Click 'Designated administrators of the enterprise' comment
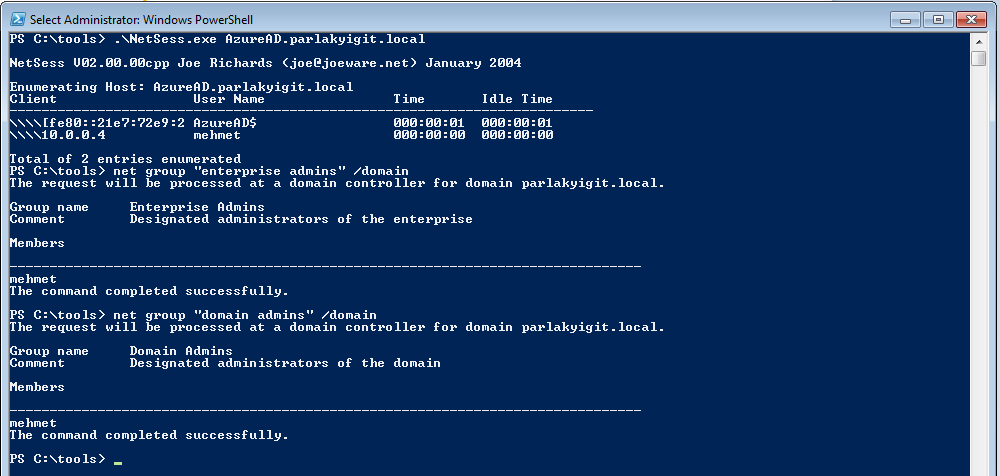This screenshot has width=1000, height=476. (300, 219)
